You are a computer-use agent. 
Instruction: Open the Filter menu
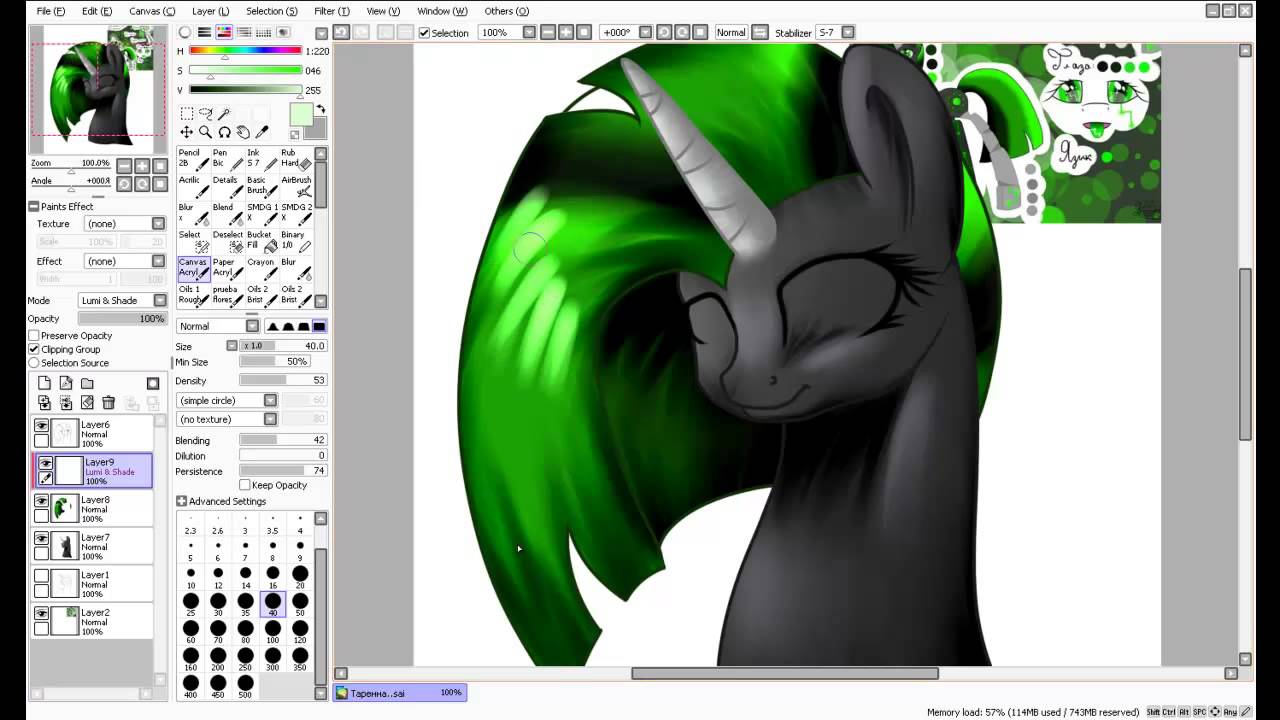(x=332, y=11)
